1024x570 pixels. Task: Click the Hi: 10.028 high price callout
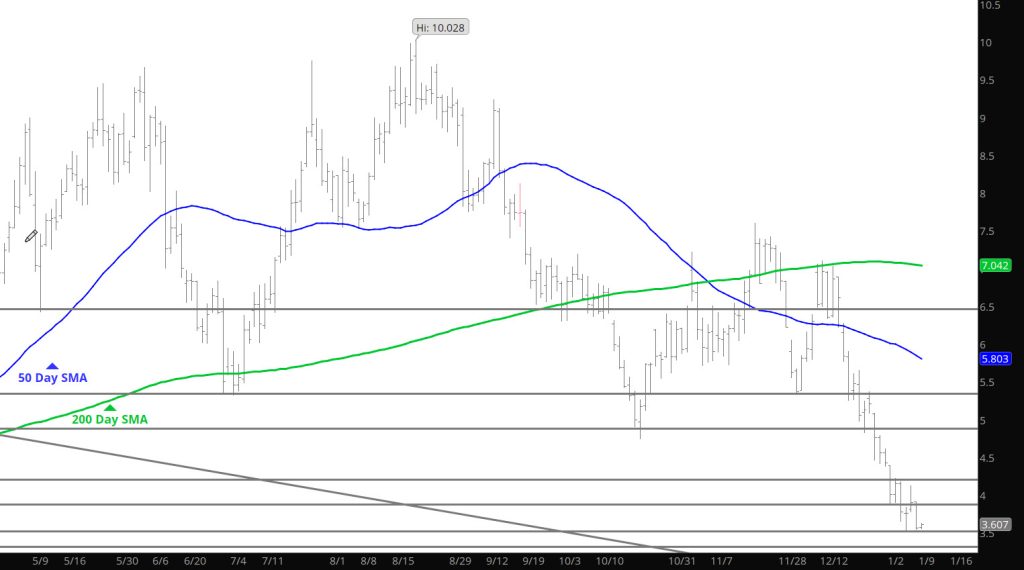click(x=439, y=27)
